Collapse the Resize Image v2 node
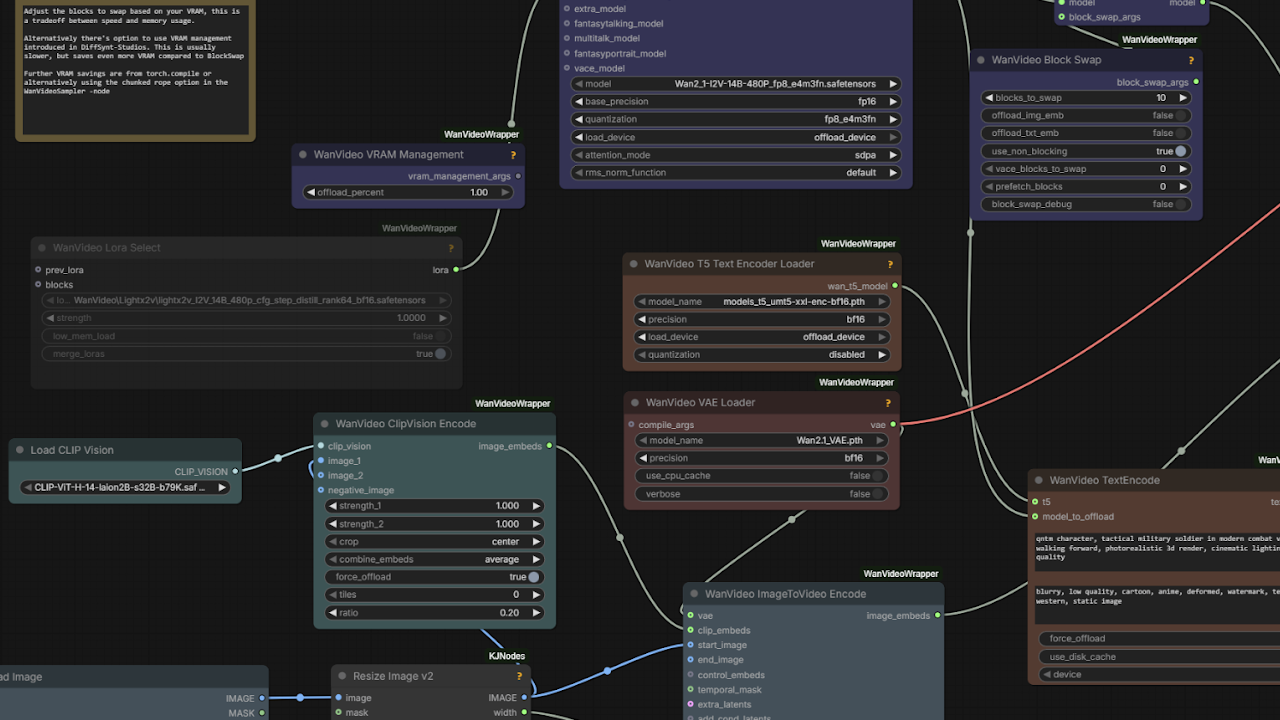This screenshot has height=720, width=1280. [342, 676]
